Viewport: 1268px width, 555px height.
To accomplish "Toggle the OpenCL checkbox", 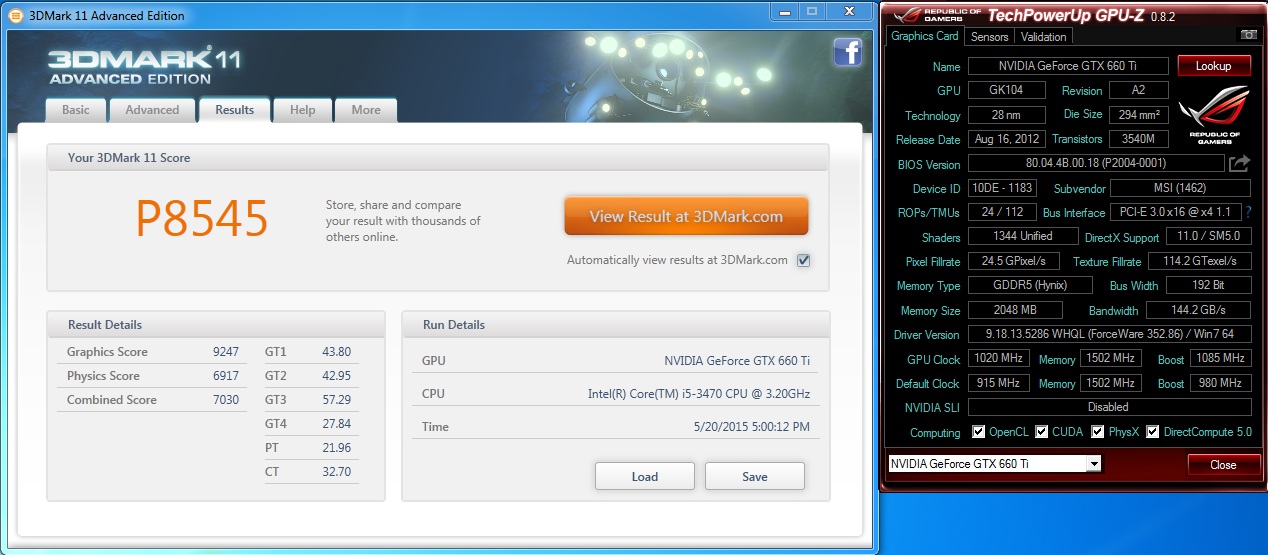I will coord(979,432).
